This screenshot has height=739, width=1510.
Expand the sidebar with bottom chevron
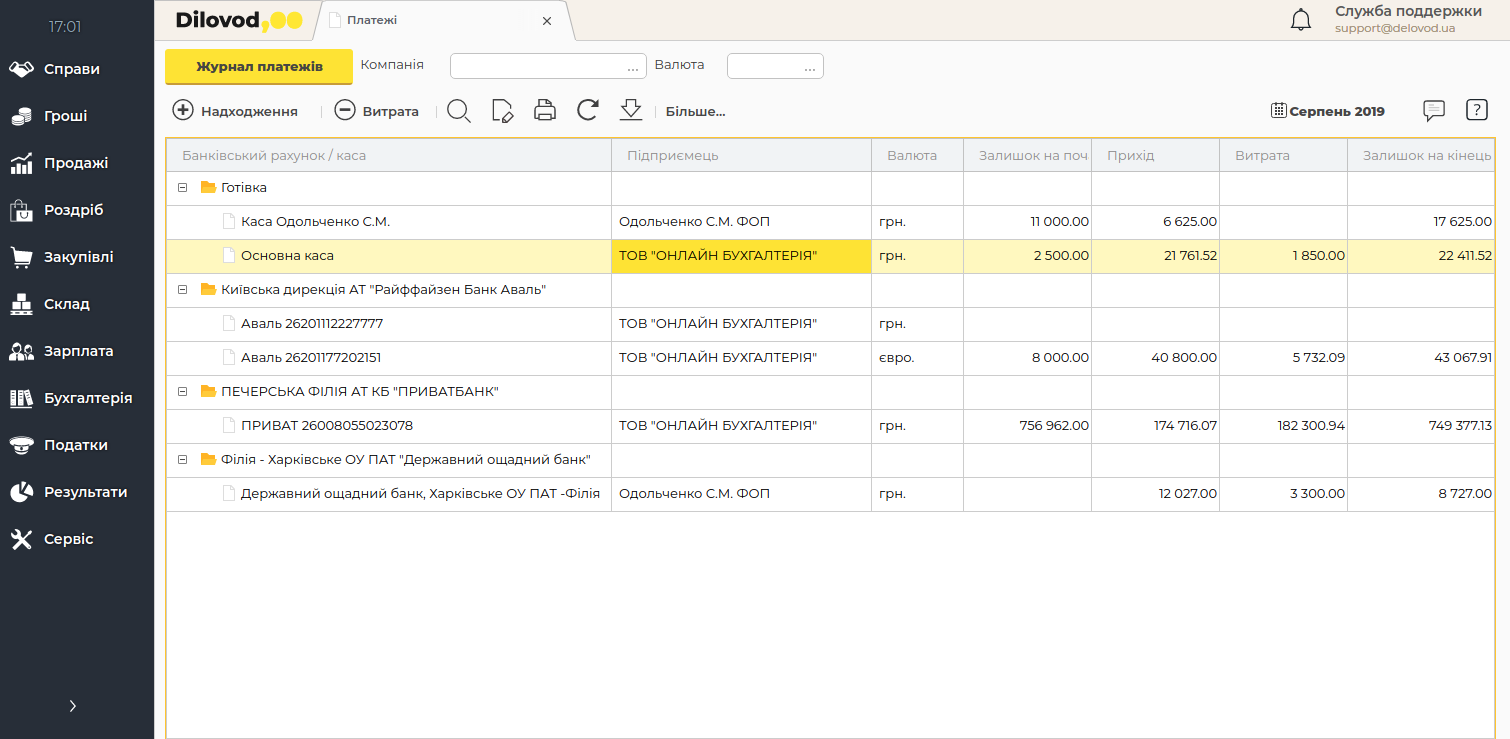tap(73, 706)
